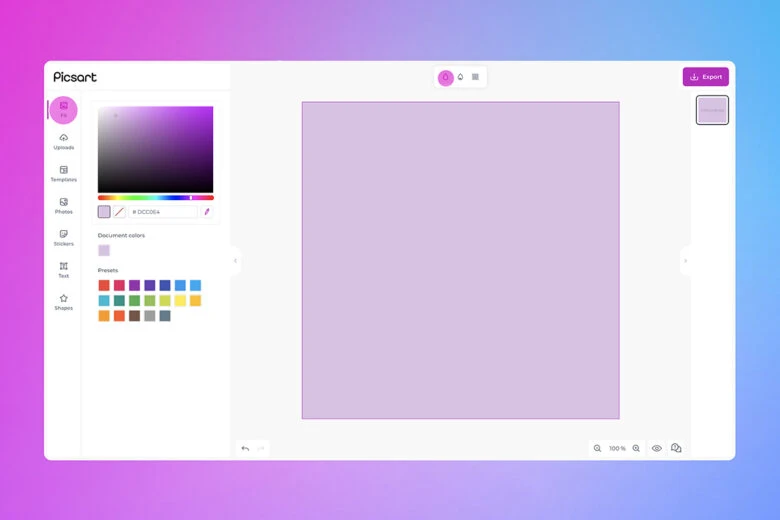Pick a color with the eyedropper tool
The height and width of the screenshot is (520, 780).
coord(207,212)
